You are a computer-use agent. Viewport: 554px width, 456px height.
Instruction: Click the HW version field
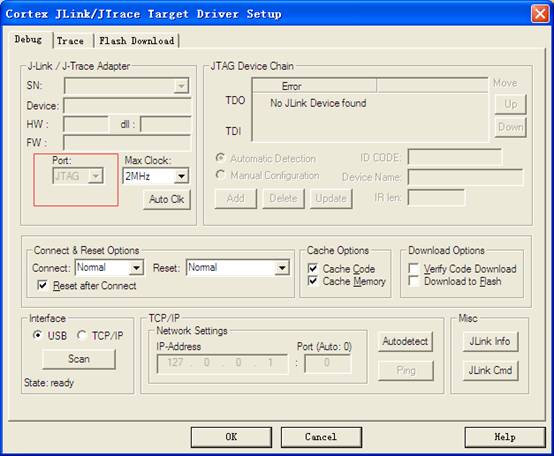tap(86, 124)
